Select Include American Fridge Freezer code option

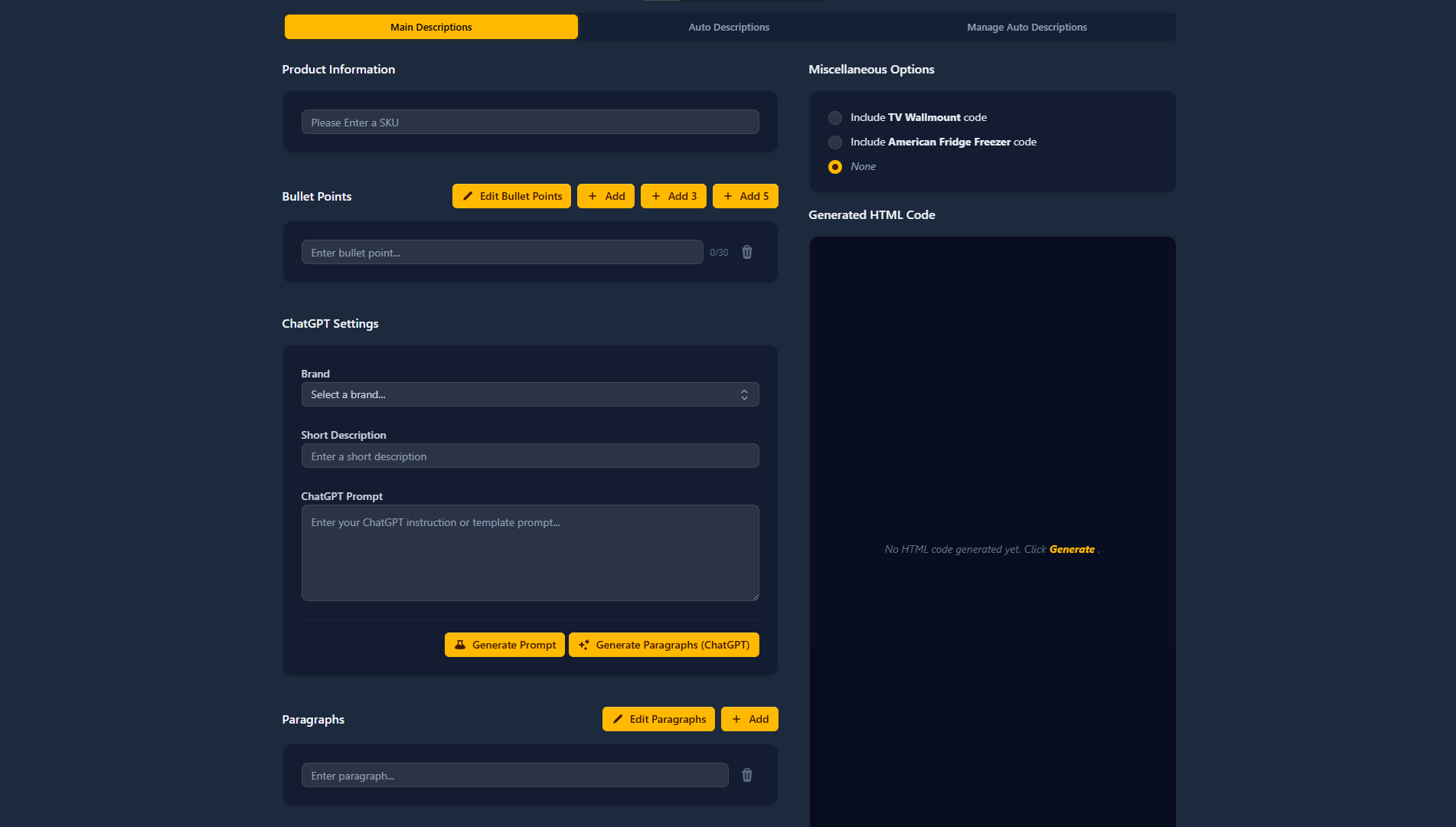(x=834, y=142)
